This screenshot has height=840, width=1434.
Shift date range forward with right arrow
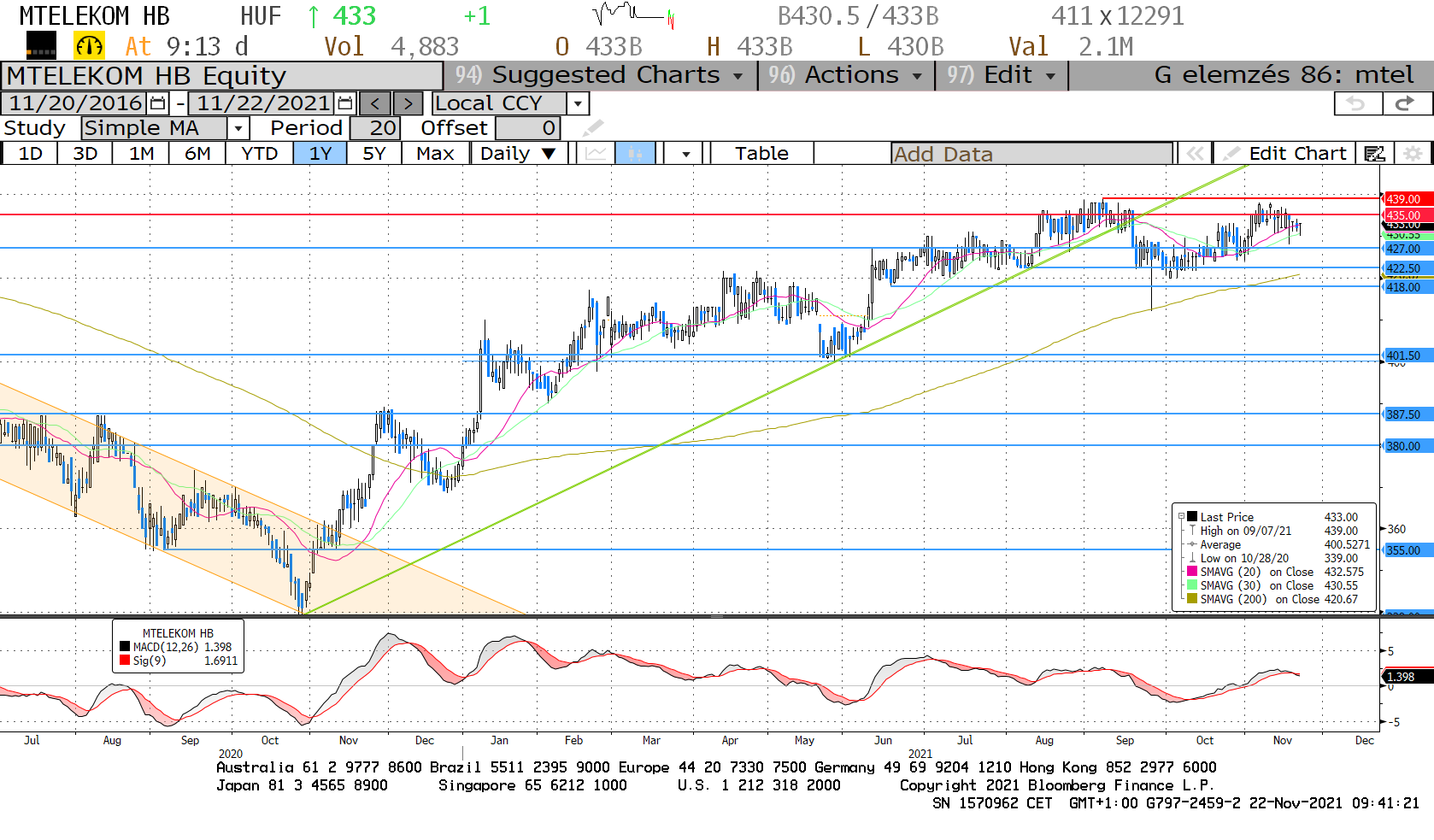coord(408,103)
